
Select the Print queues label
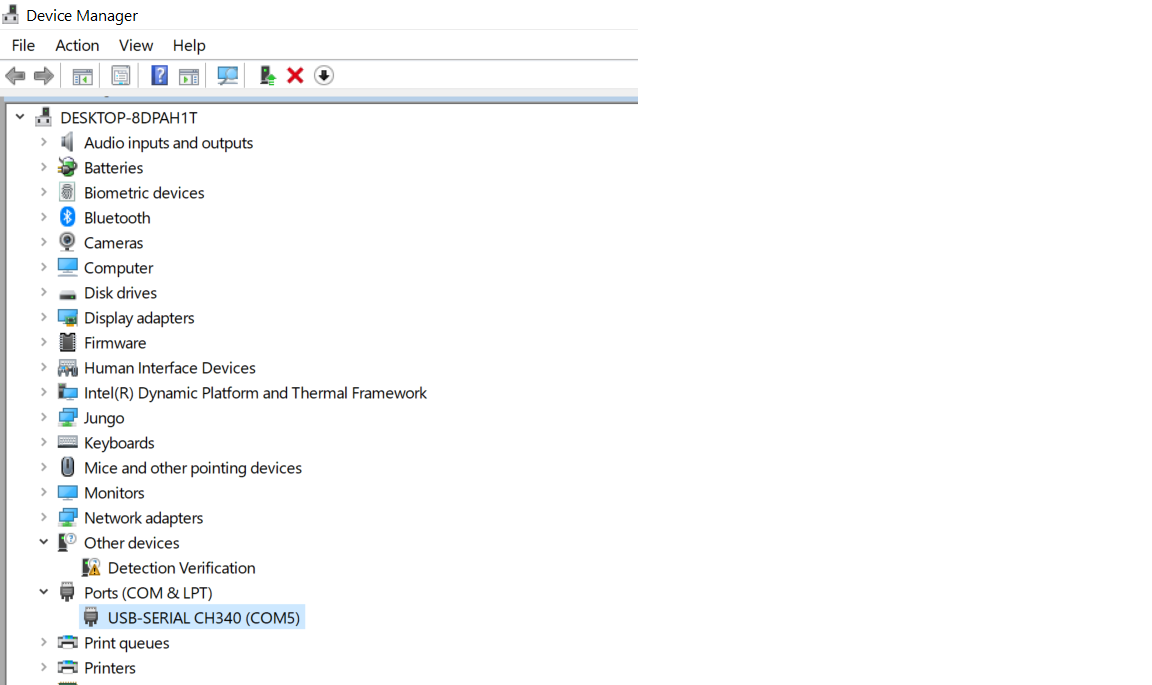pos(126,642)
